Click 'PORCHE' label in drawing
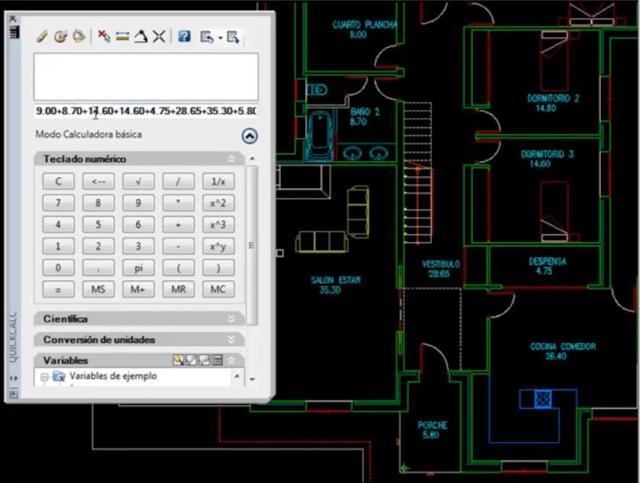 (x=433, y=425)
